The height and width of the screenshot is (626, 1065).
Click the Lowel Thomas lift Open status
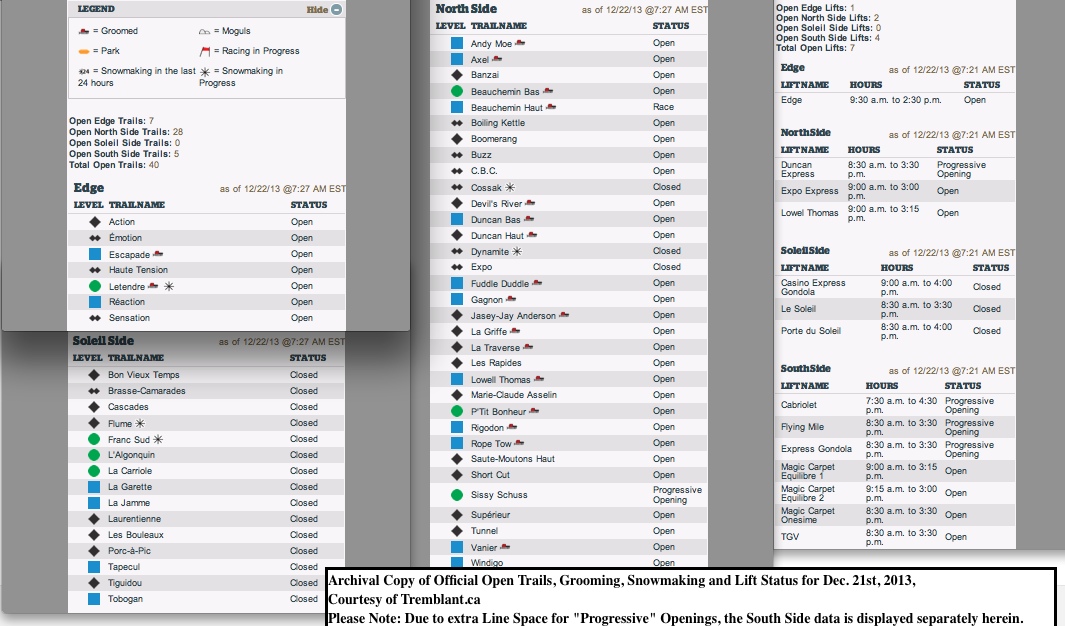[x=947, y=213]
